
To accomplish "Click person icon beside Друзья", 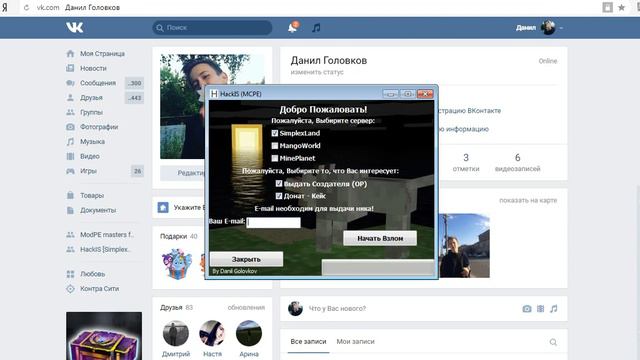I will click(x=70, y=98).
